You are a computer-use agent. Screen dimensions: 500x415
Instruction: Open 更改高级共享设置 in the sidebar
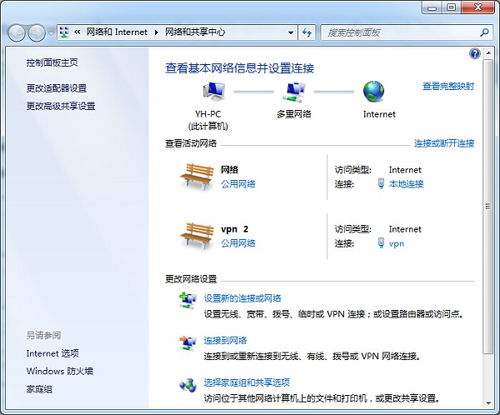(61, 106)
